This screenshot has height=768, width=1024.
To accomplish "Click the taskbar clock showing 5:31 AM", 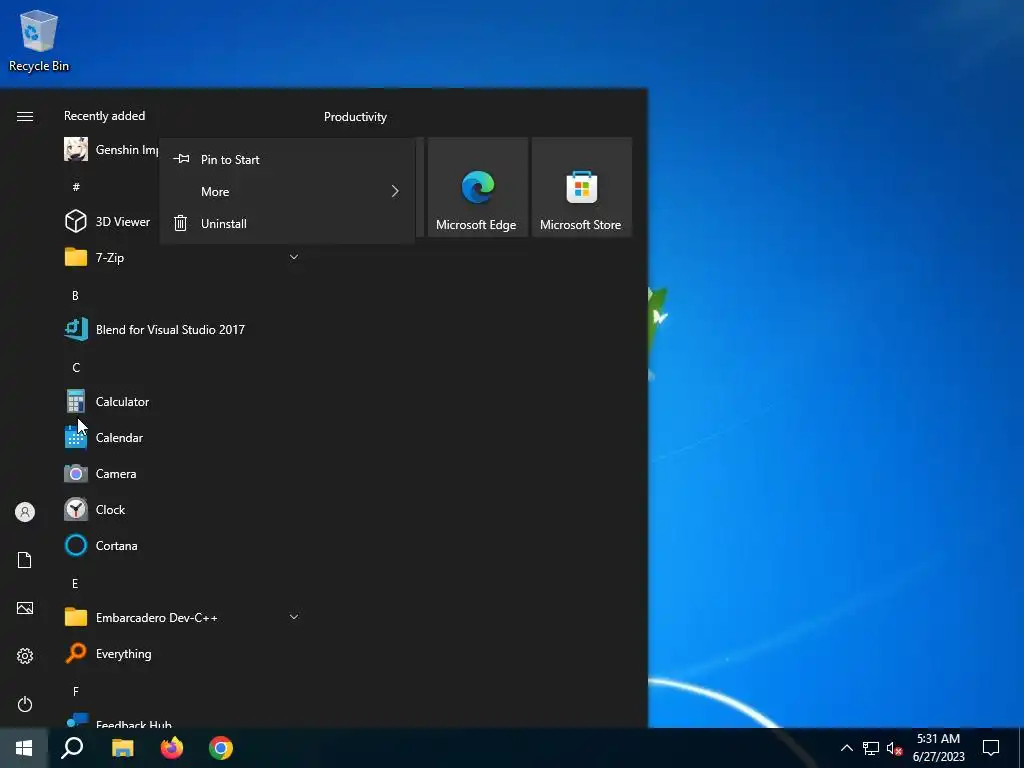I will [x=938, y=748].
